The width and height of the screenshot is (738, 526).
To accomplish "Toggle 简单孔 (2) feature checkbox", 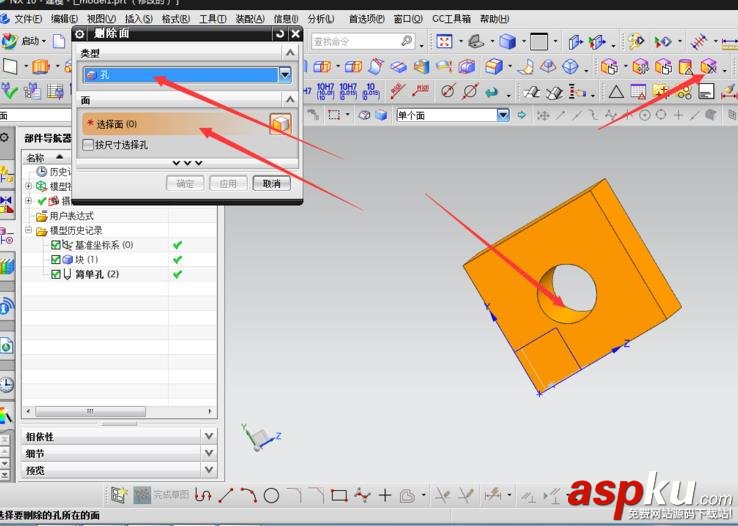I will tap(56, 274).
